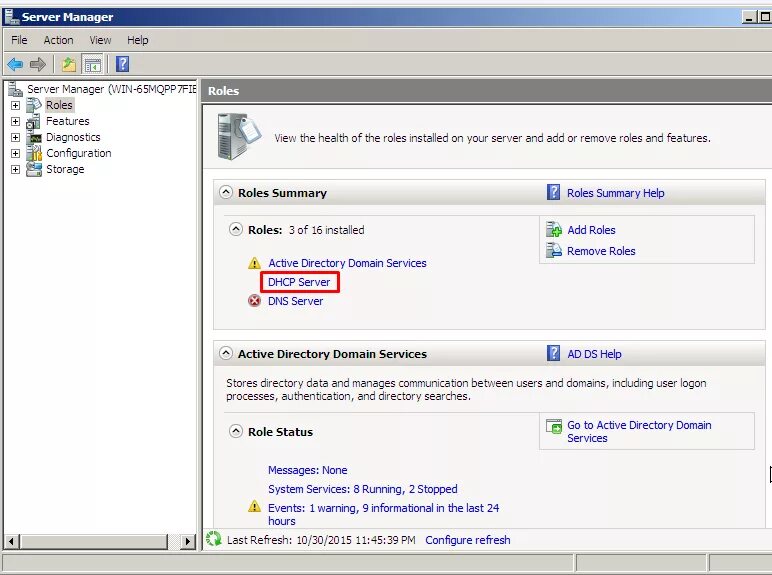
Task: Click the Configure refresh link
Action: pyautogui.click(x=468, y=540)
